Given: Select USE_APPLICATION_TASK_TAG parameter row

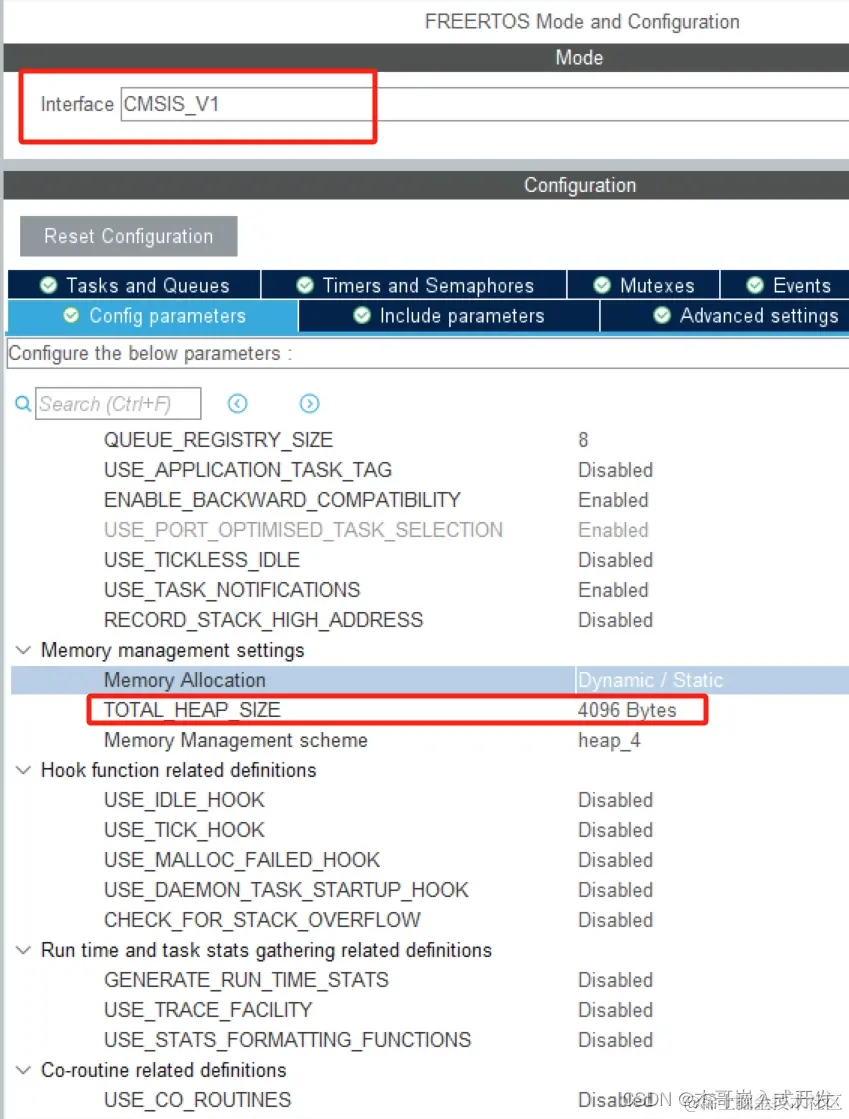Looking at the screenshot, I should (x=248, y=470).
